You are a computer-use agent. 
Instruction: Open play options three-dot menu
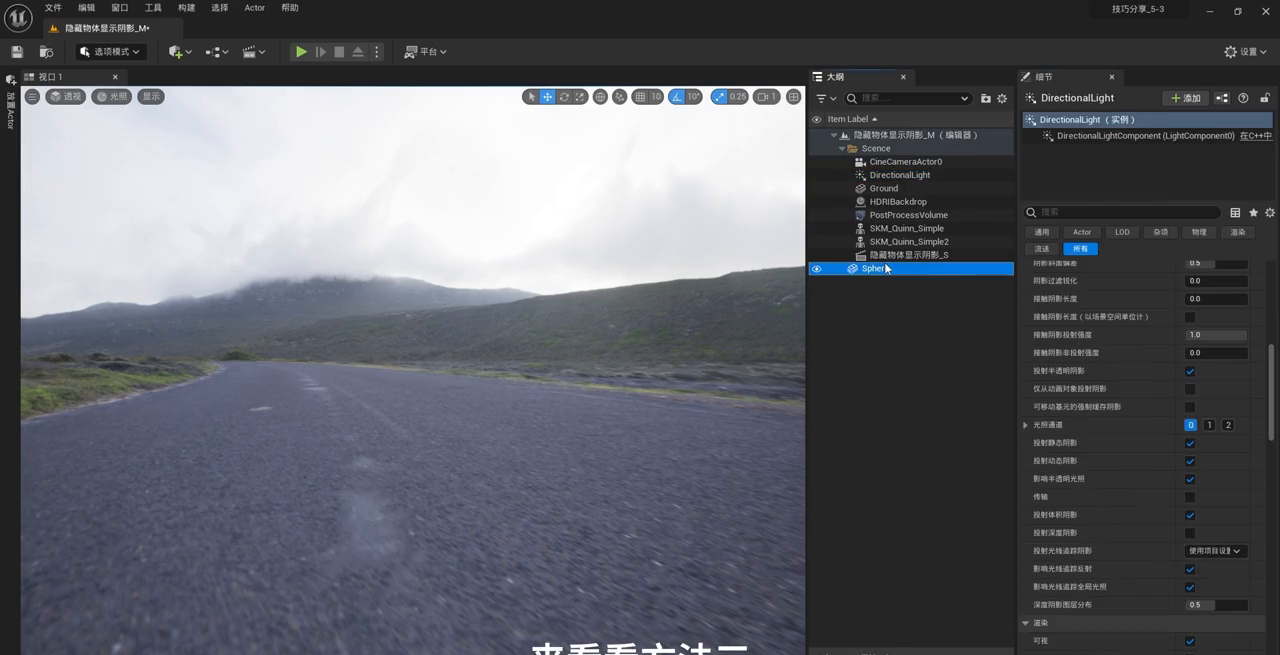click(x=376, y=52)
